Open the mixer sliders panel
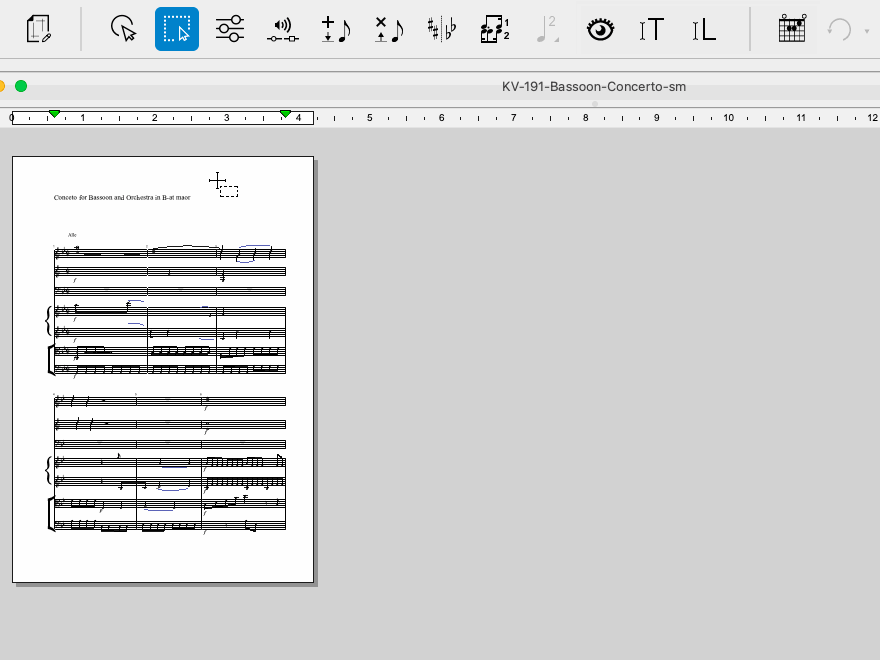 coord(230,29)
